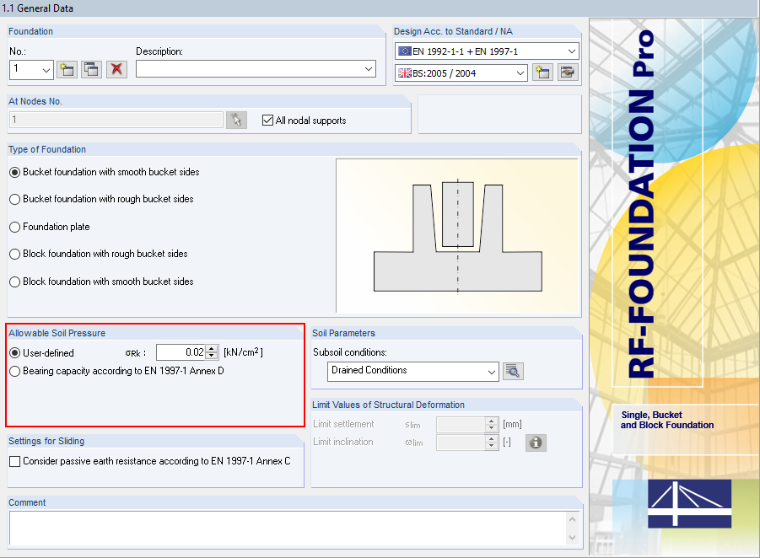The height and width of the screenshot is (558, 760).
Task: Click the Single, Bucket and Block Foundation text
Action: [x=667, y=420]
